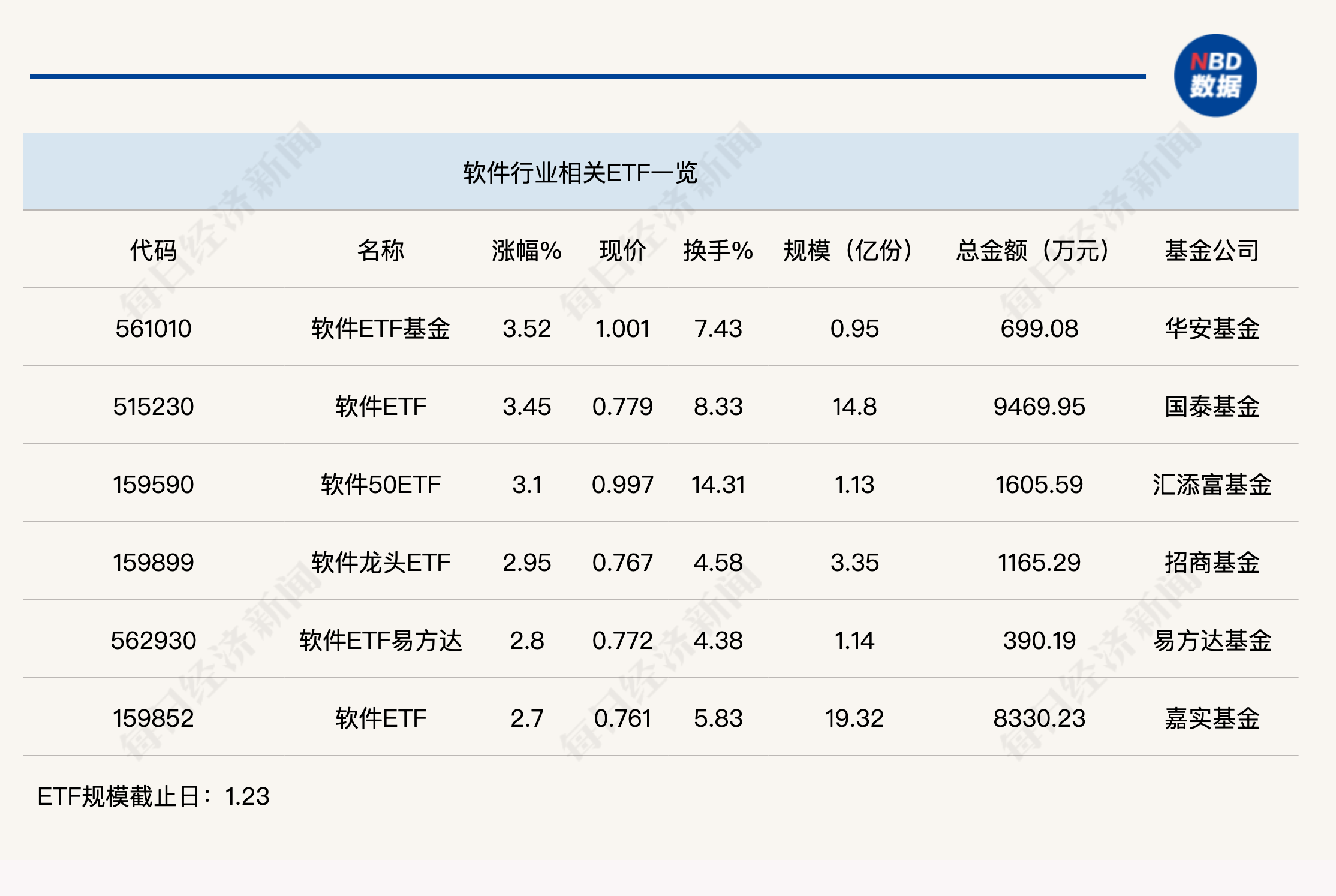Select name cell 软件ETF基金
This screenshot has height=896, width=1336.
coord(381,329)
